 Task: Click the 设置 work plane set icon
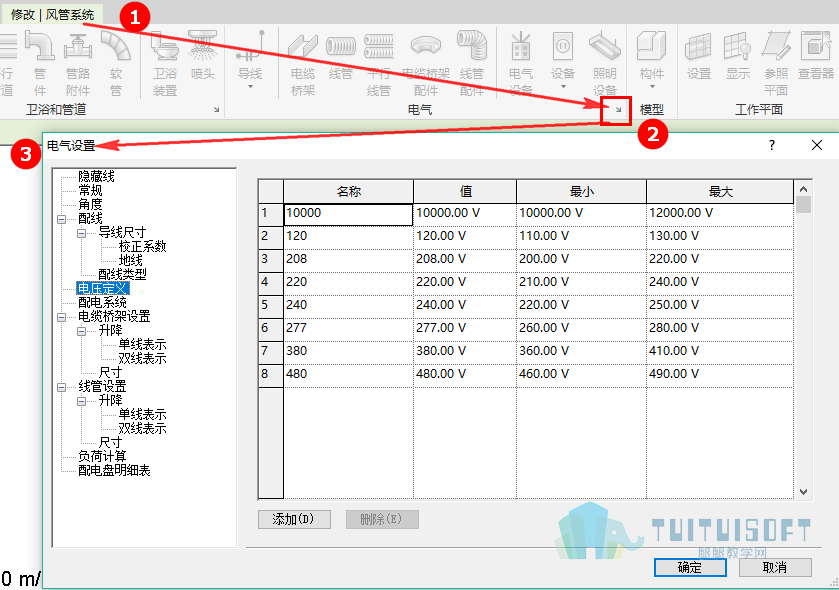tap(698, 56)
